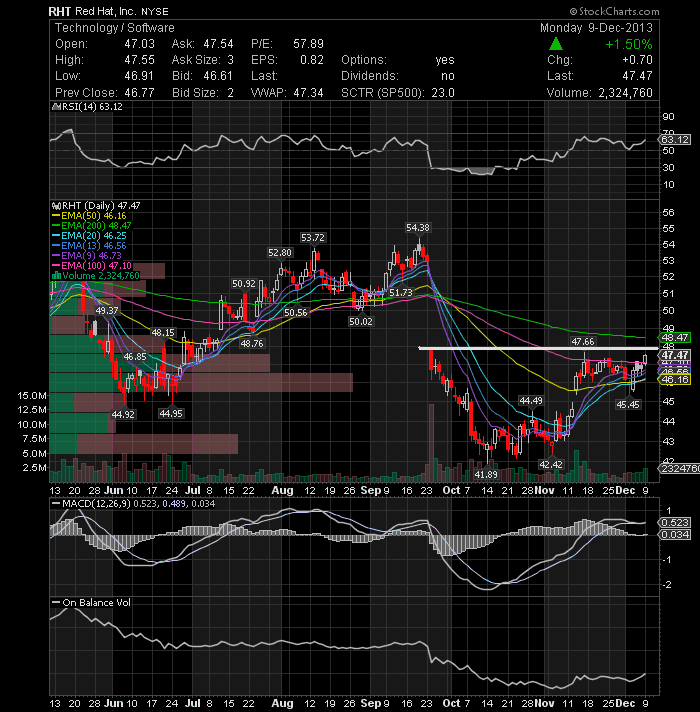Click the EMA(20) 46.25 legend entry
This screenshot has width=700, height=712.
(x=94, y=236)
